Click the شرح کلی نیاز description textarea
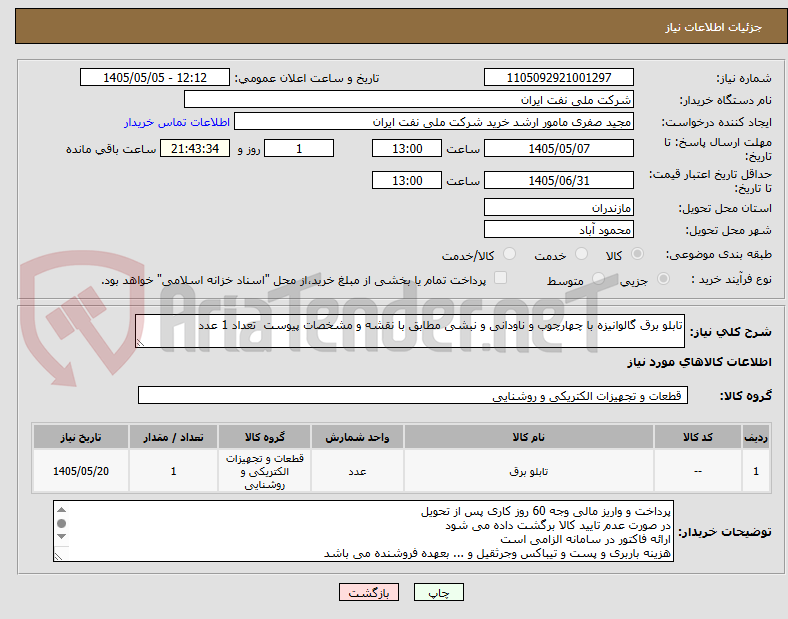 tap(410, 331)
